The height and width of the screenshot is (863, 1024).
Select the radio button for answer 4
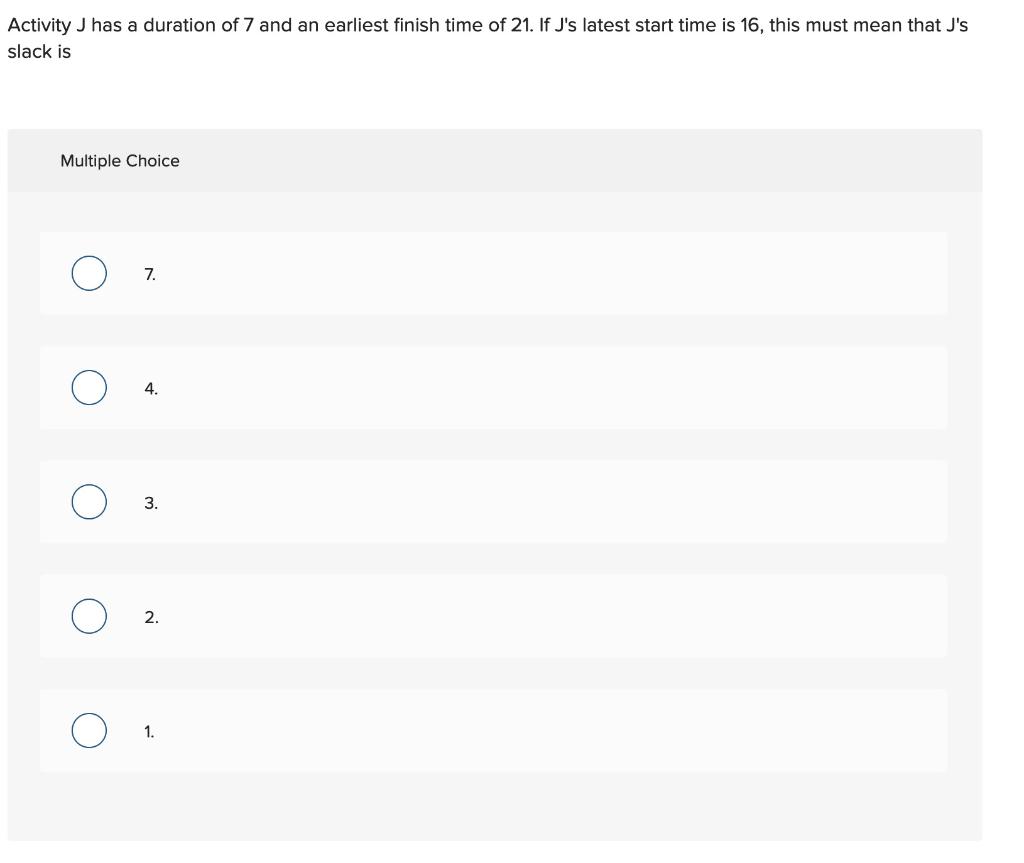[87, 386]
